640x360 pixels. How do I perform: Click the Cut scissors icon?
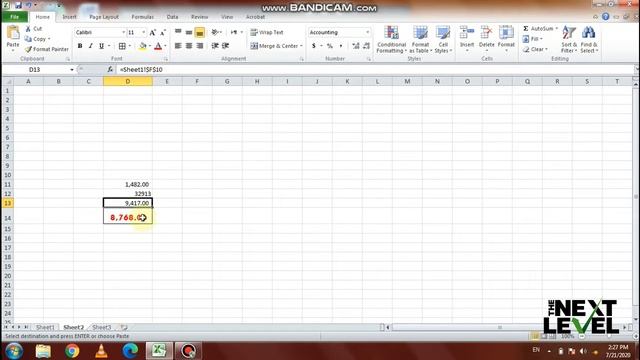[28, 29]
